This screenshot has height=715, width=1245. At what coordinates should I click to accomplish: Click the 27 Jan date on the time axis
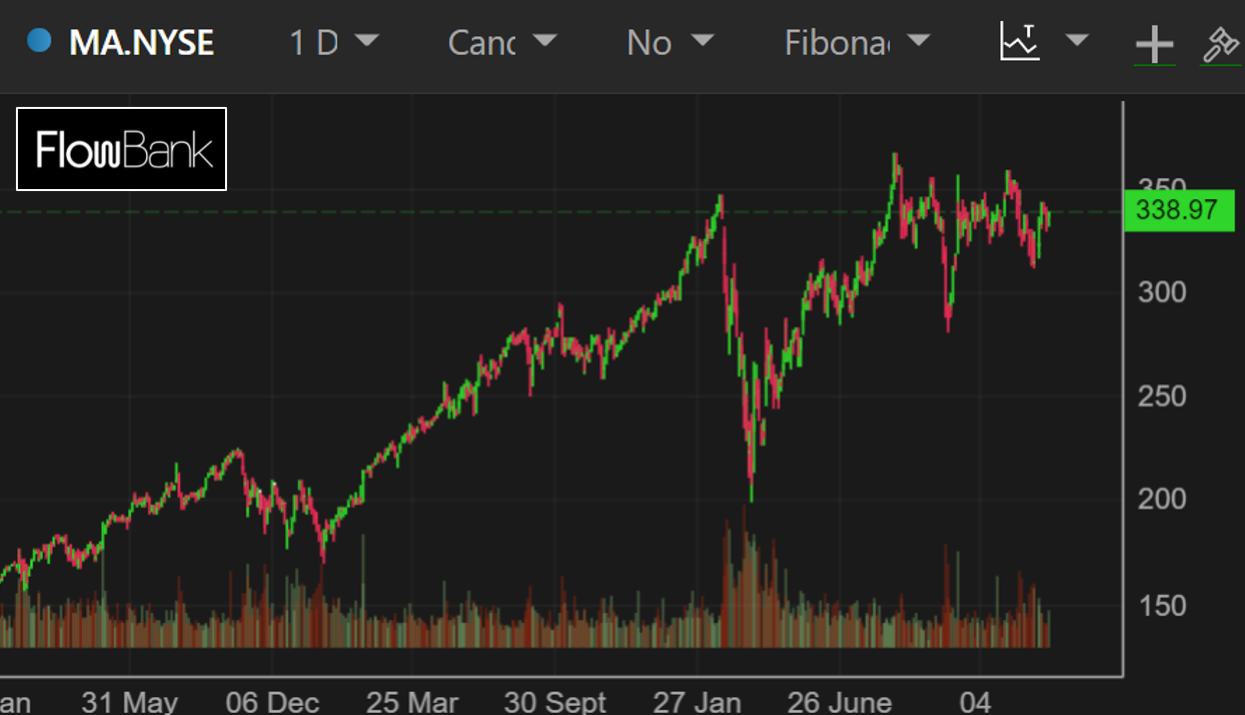click(x=697, y=702)
